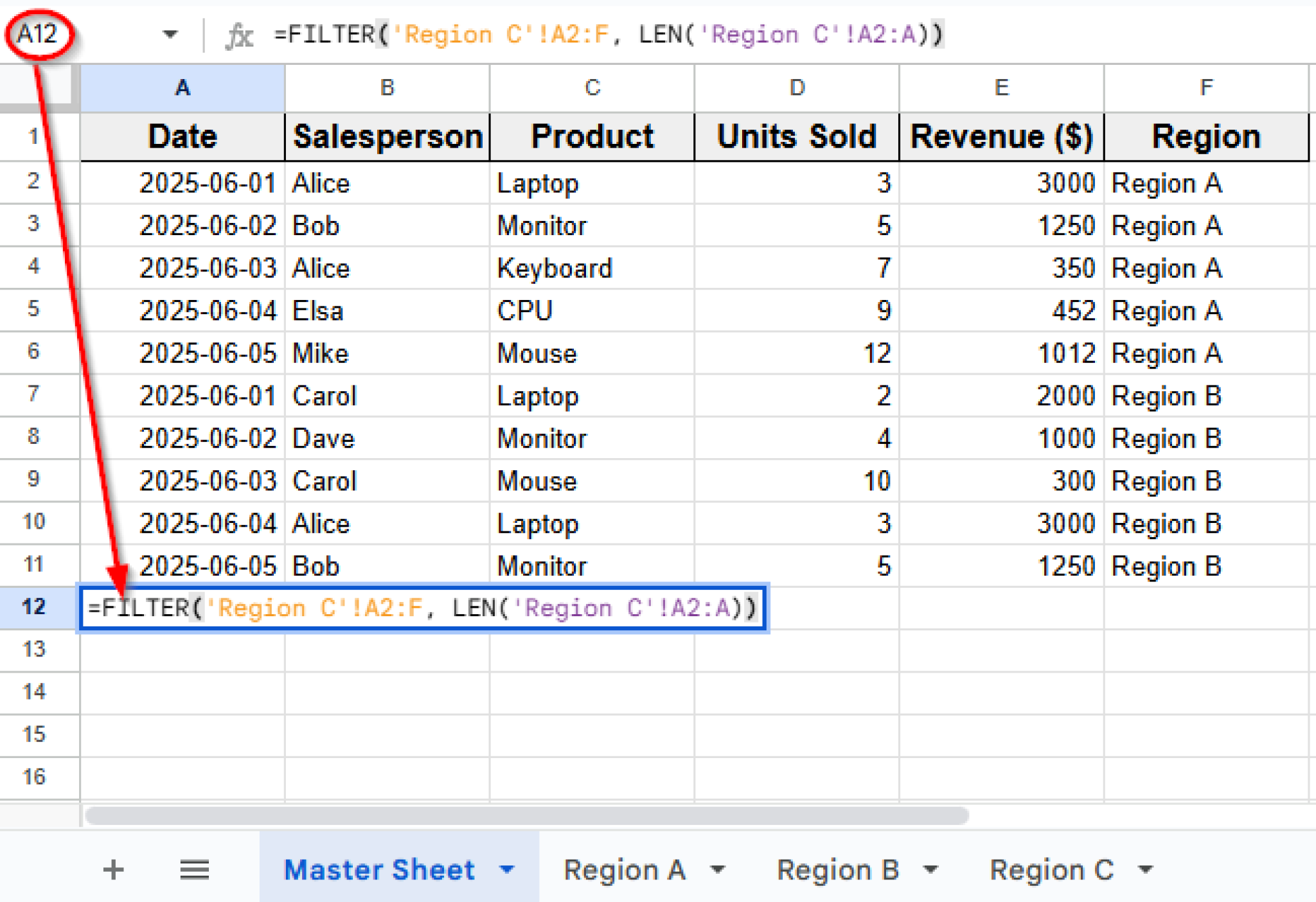This screenshot has width=1316, height=902.
Task: Click the horizontal scrollbar
Action: tap(527, 816)
